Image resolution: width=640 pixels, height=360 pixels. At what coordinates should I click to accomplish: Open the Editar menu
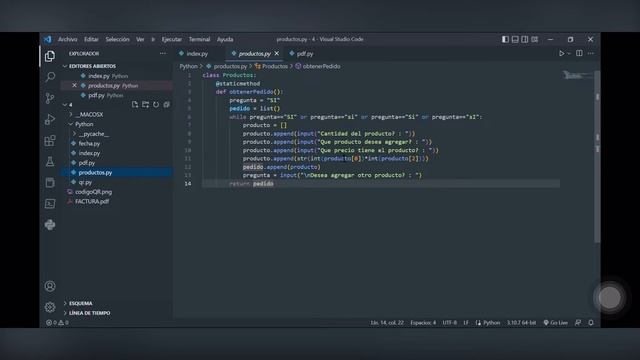pos(91,39)
